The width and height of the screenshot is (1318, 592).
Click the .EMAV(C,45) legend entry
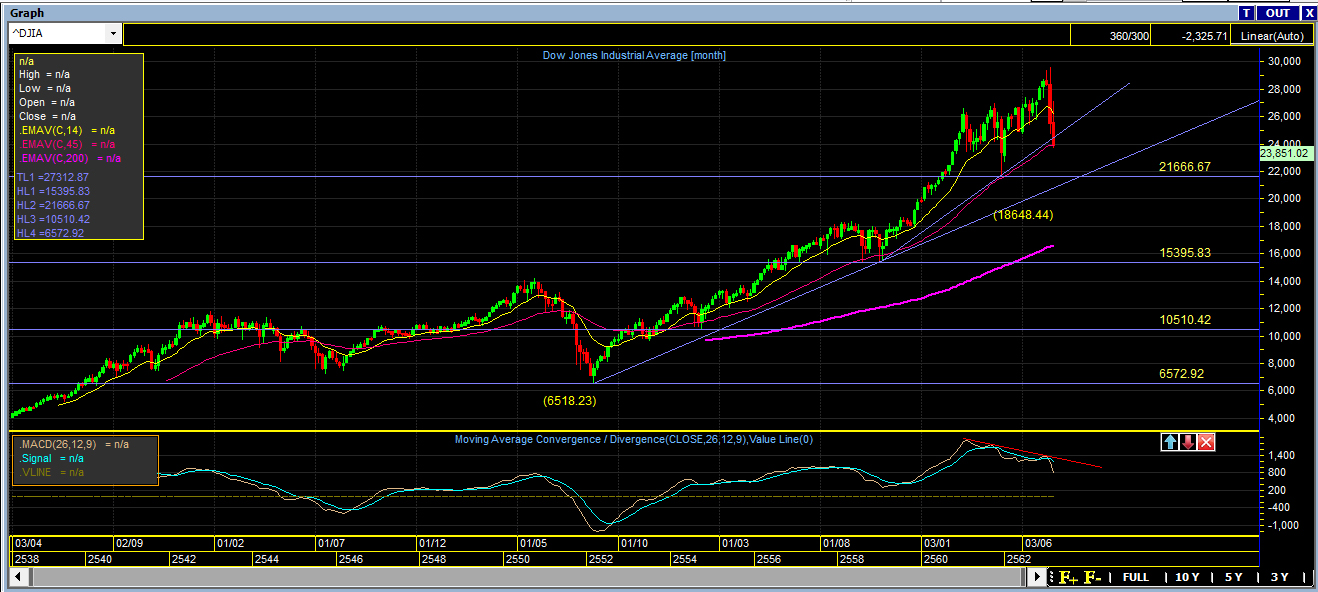click(65, 144)
